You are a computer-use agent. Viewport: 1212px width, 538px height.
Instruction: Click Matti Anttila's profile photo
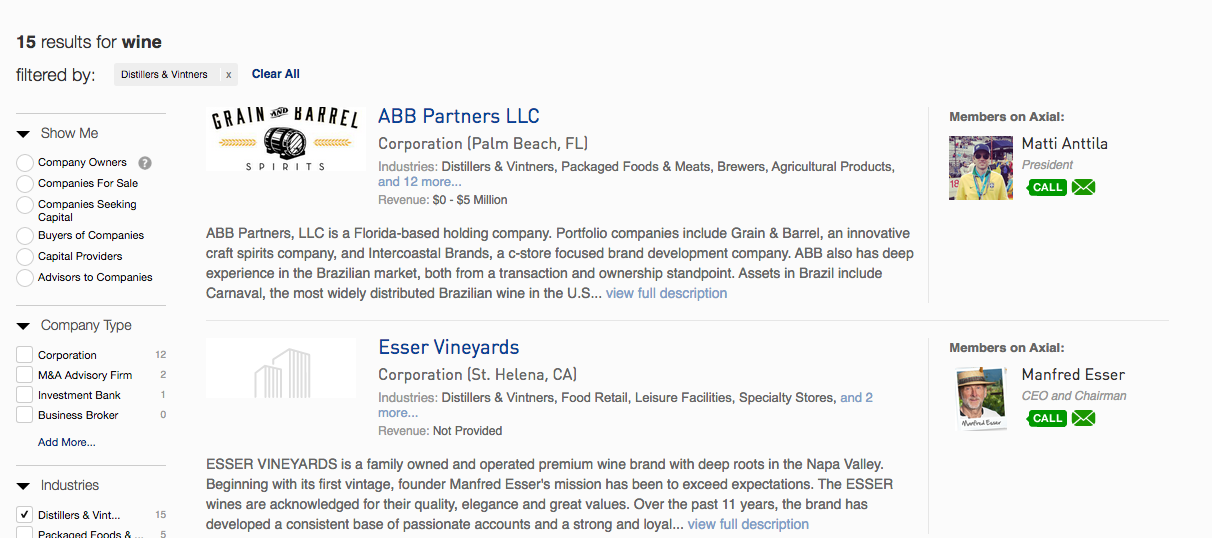pos(981,167)
